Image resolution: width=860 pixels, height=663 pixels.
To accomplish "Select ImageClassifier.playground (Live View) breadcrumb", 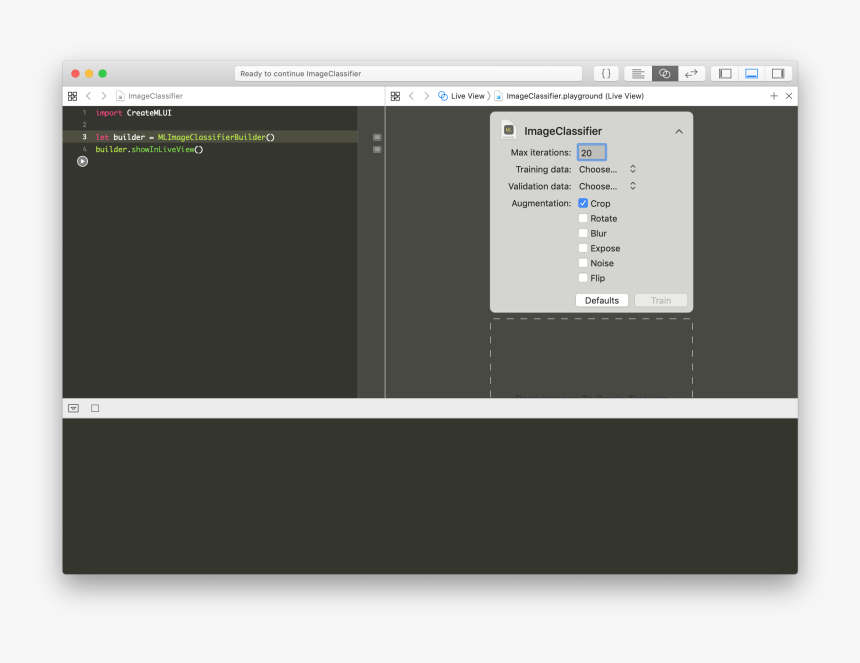I will click(569, 96).
